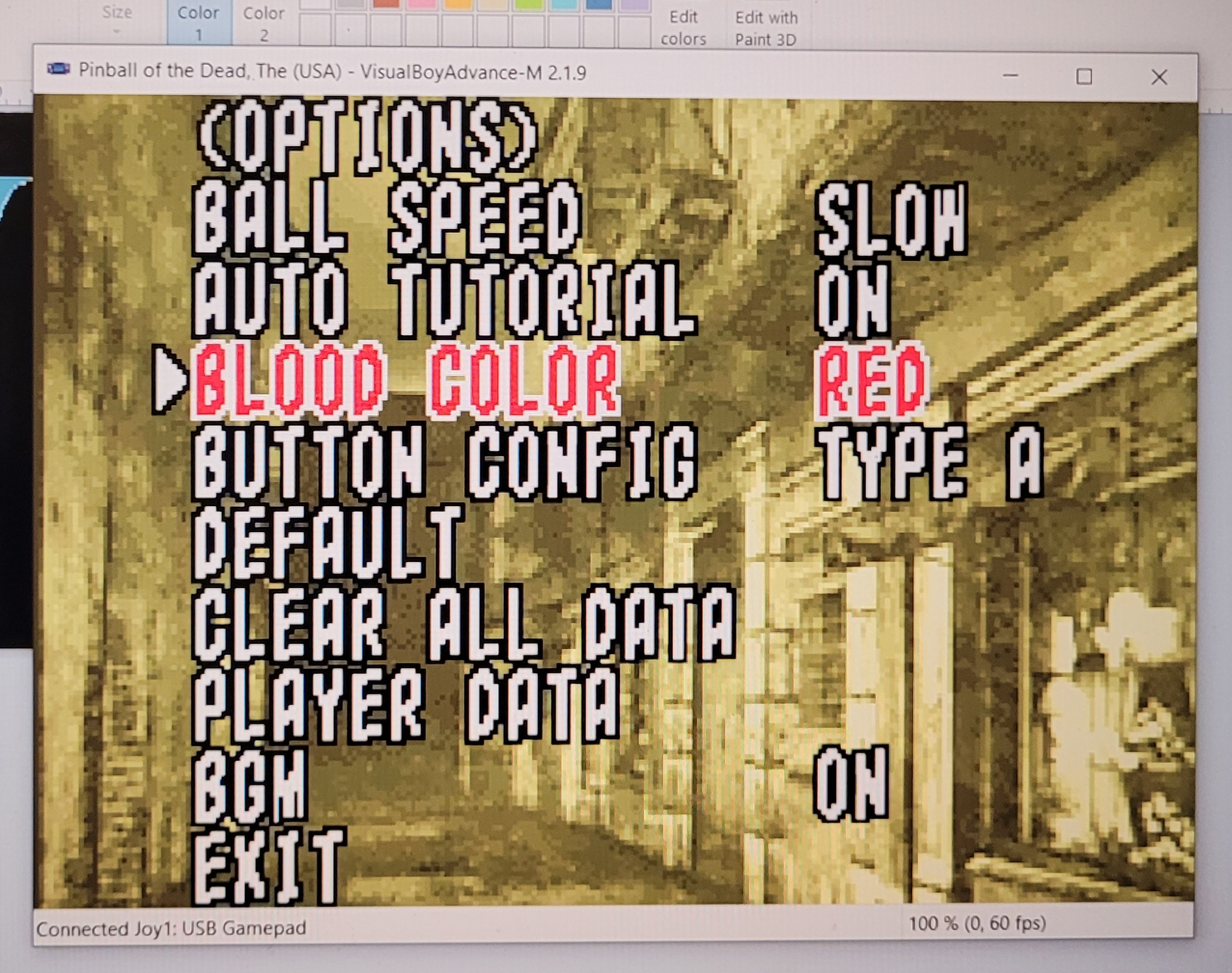Select the BLOOD COLOR menu entry

406,380
